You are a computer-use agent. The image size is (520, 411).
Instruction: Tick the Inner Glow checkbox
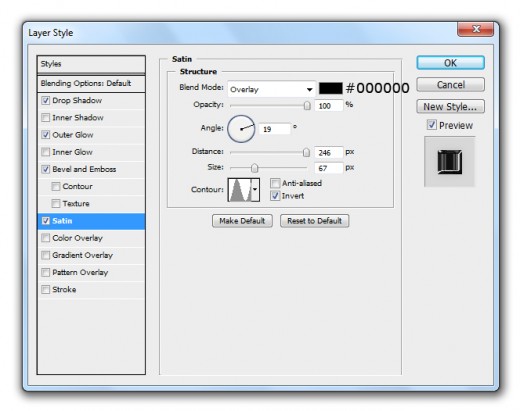tap(45, 152)
